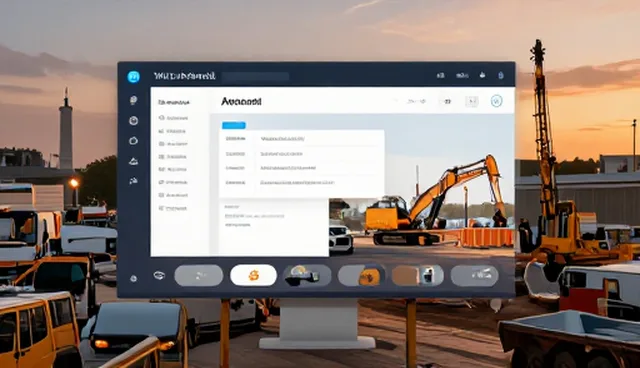Click the blue tab above the form card
Image resolution: width=640 pixels, height=368 pixels.
[x=234, y=125]
